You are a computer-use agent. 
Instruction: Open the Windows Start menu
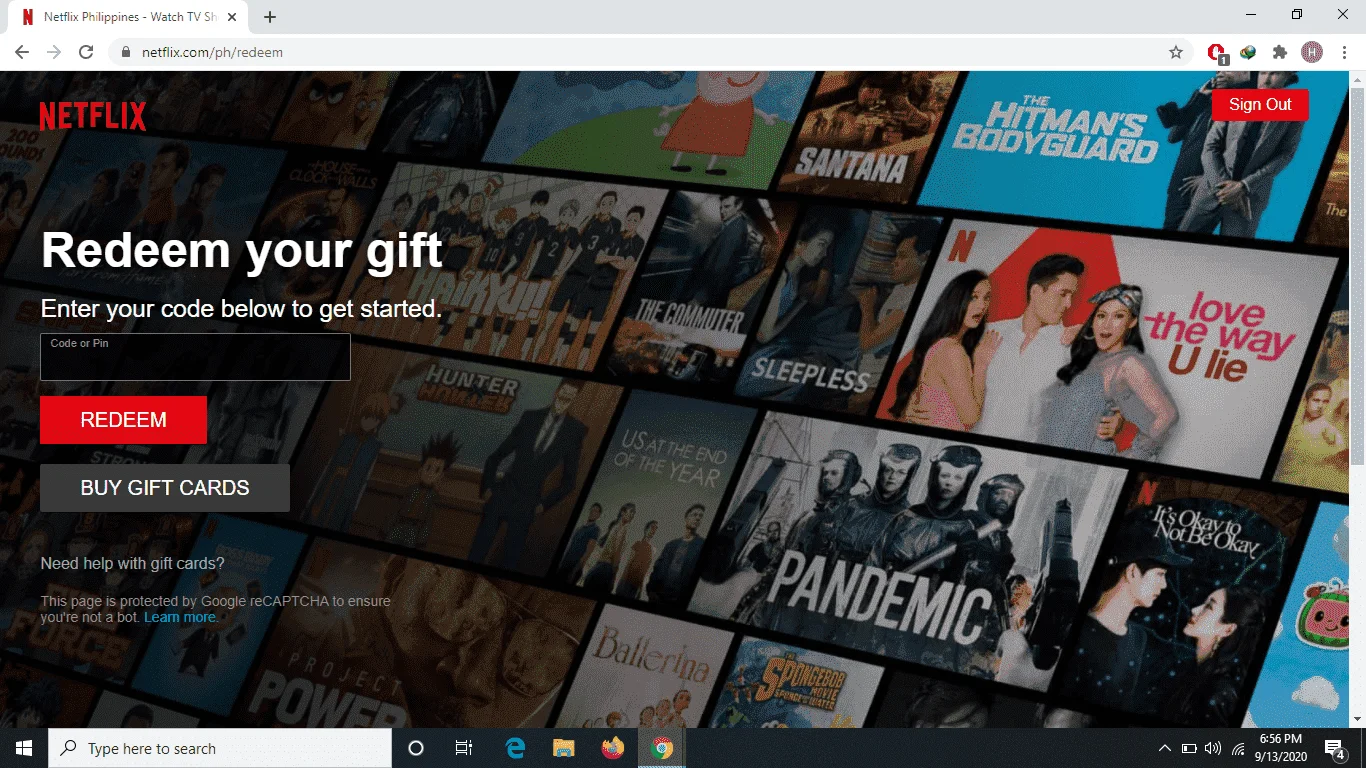24,748
